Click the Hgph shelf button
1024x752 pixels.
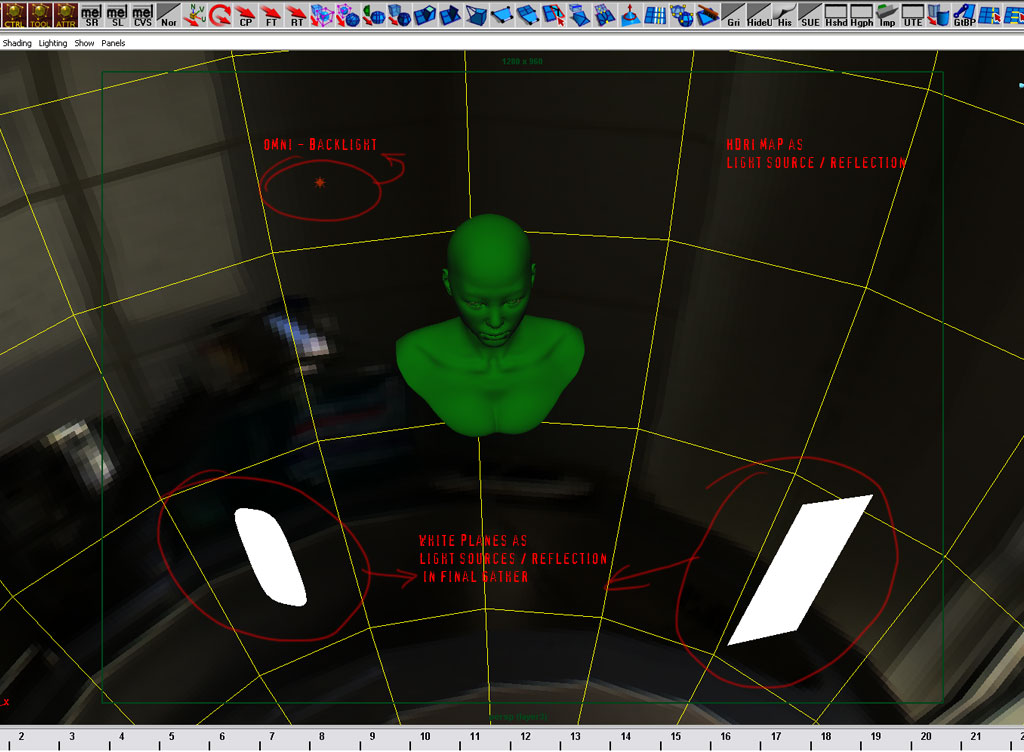pyautogui.click(x=861, y=14)
